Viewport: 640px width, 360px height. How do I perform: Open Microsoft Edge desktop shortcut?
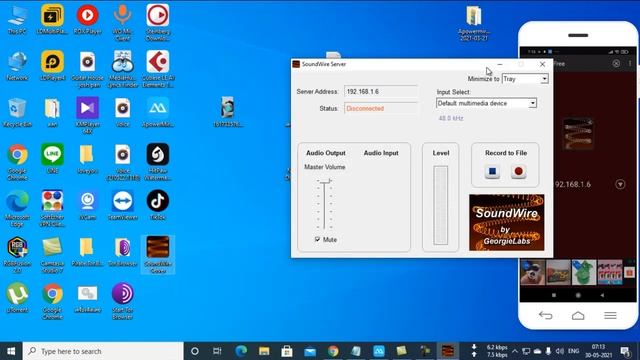point(17,209)
